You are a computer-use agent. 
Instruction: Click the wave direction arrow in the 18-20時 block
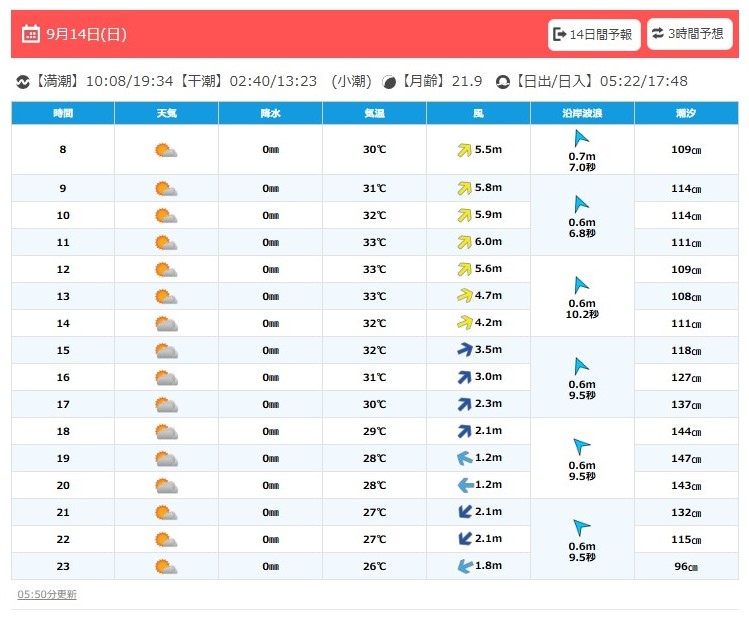(581, 447)
